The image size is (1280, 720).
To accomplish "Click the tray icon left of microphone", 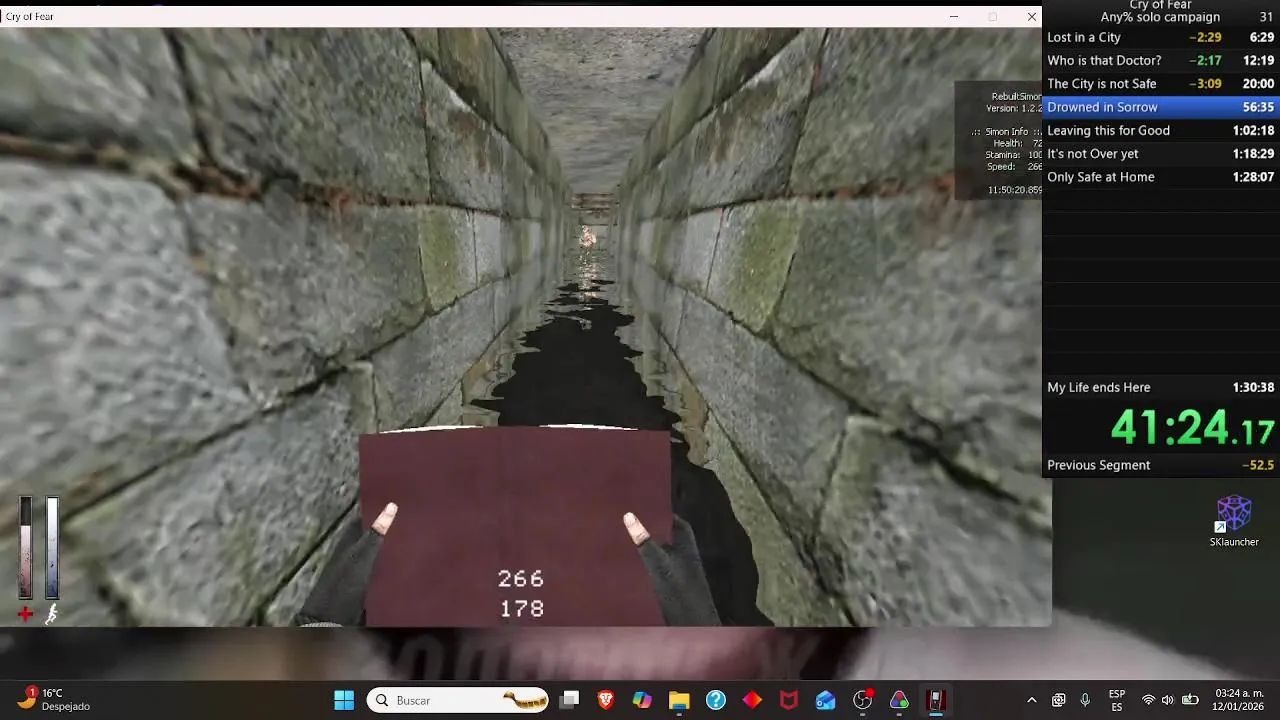I will point(1059,700).
